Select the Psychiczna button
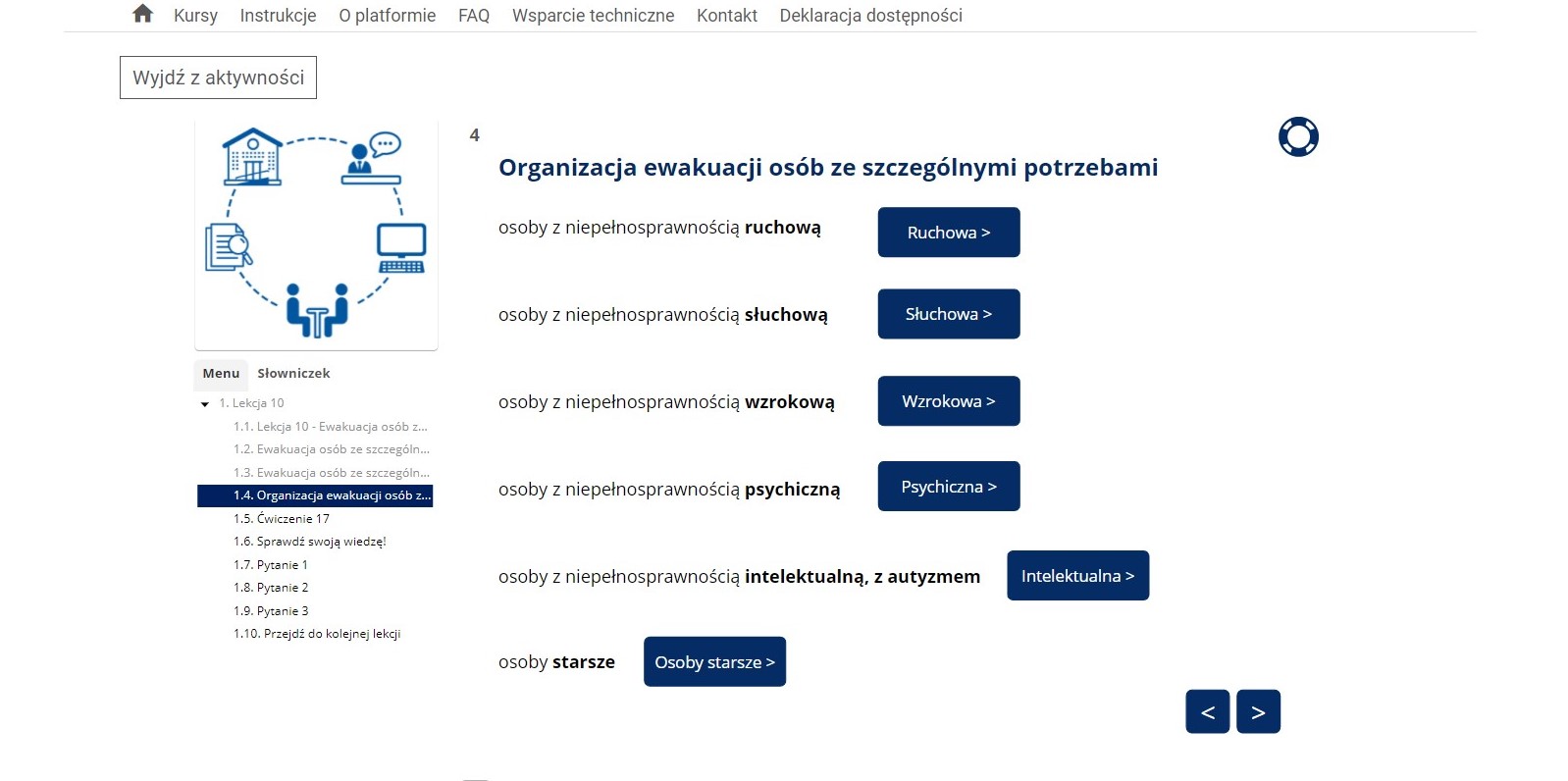 point(948,487)
